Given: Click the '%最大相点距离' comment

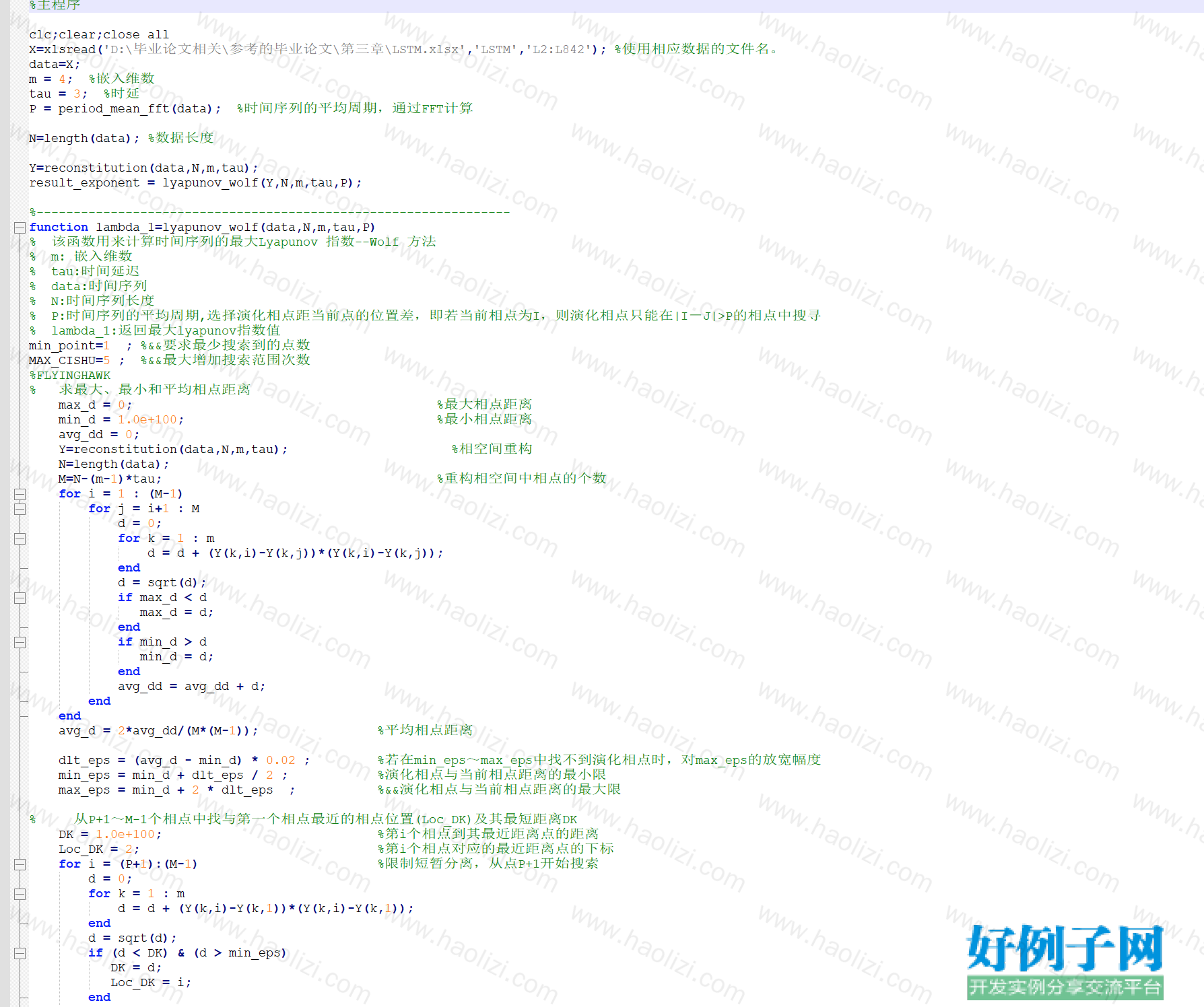Looking at the screenshot, I should coord(484,405).
